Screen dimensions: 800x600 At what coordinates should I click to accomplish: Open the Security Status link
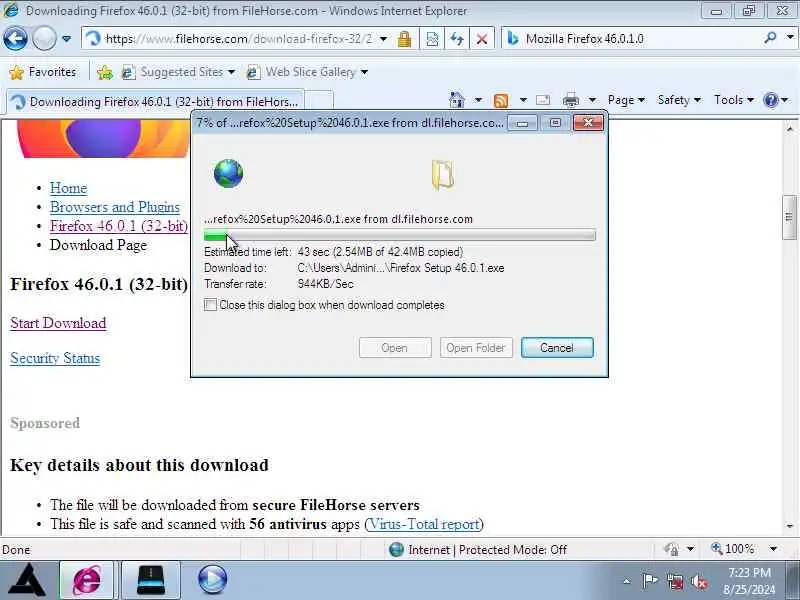(x=55, y=358)
